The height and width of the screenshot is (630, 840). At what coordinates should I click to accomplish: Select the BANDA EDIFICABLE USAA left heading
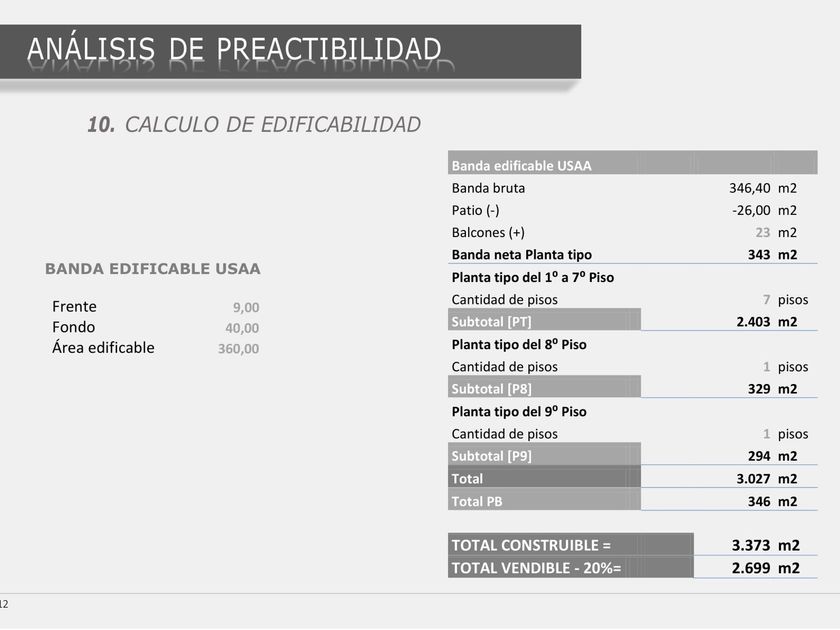click(x=153, y=268)
